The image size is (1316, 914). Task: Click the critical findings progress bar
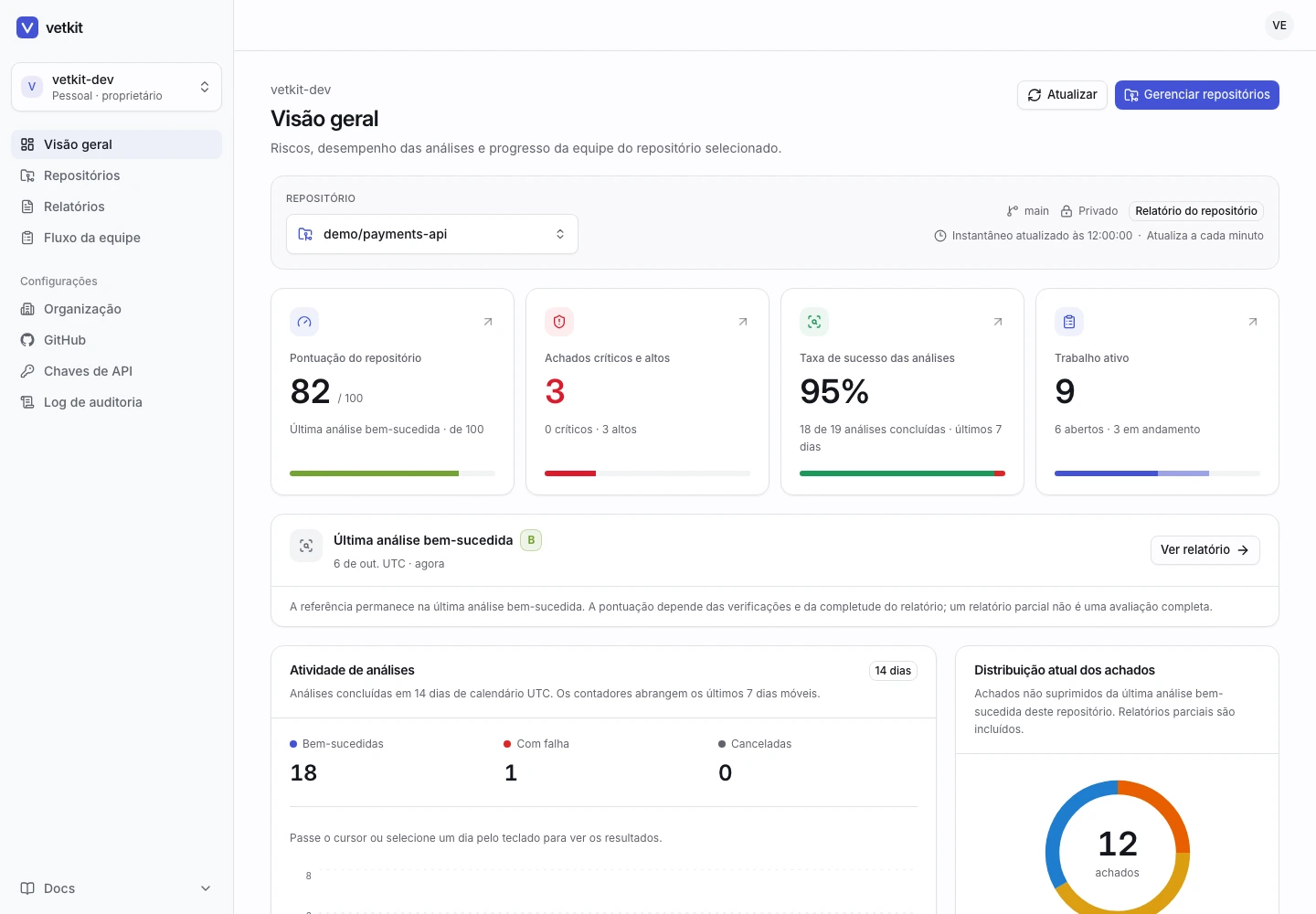pos(647,473)
